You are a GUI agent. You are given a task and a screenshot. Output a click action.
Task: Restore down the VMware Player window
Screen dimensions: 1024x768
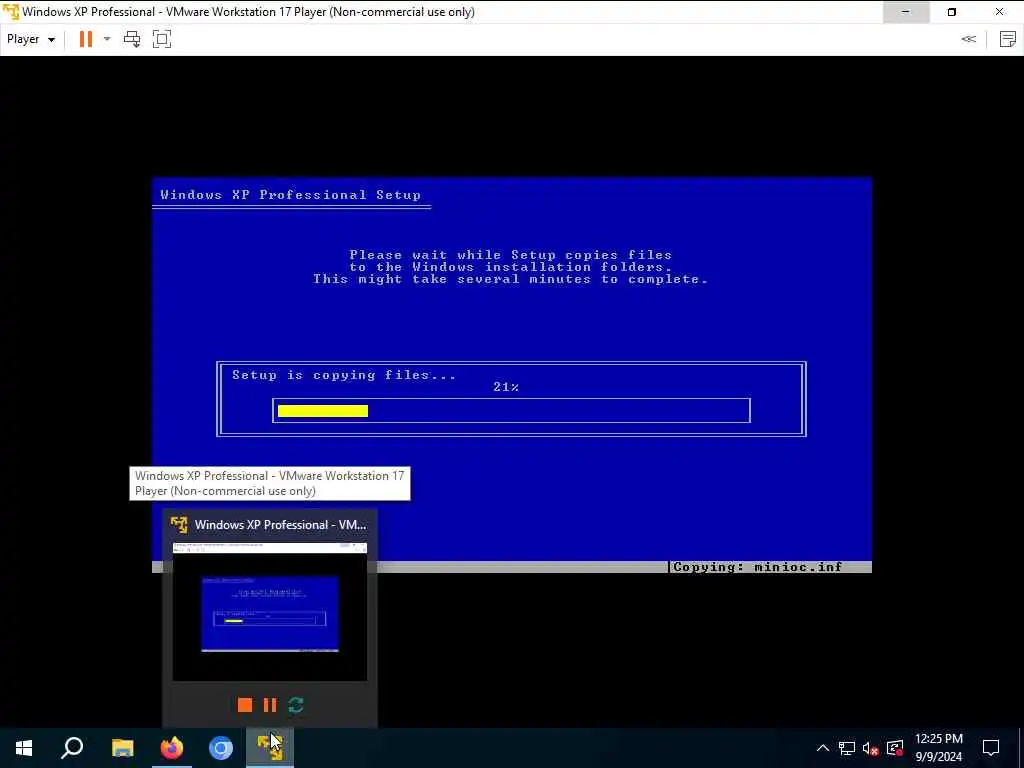click(952, 12)
